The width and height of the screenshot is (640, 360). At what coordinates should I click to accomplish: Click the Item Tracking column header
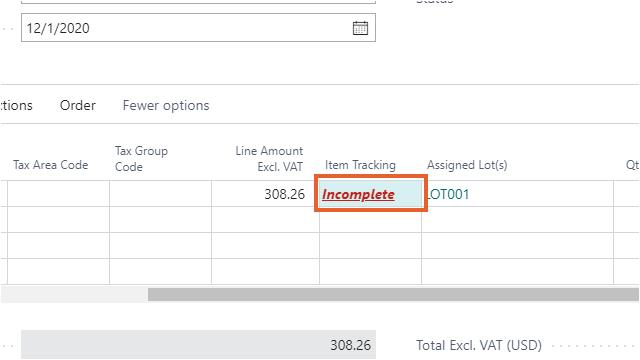pos(360,165)
